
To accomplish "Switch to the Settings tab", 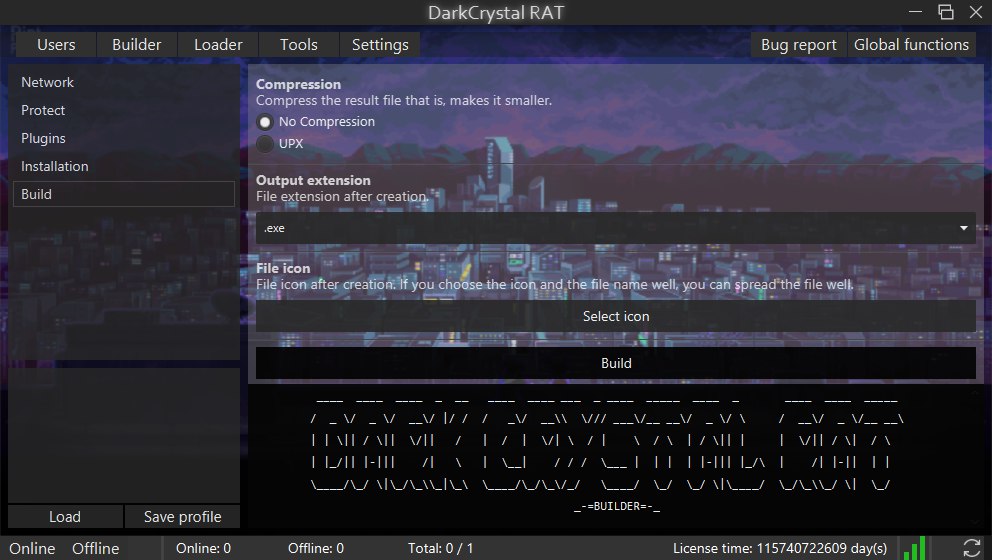I will pyautogui.click(x=380, y=45).
